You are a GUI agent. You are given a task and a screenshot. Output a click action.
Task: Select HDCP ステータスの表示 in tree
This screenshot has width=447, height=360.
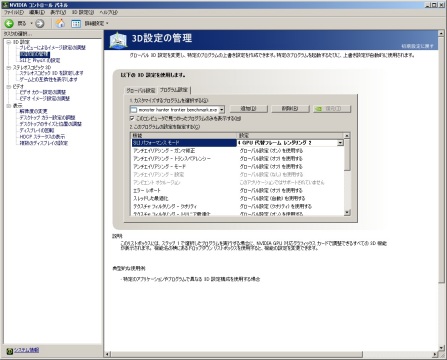[x=42, y=137]
